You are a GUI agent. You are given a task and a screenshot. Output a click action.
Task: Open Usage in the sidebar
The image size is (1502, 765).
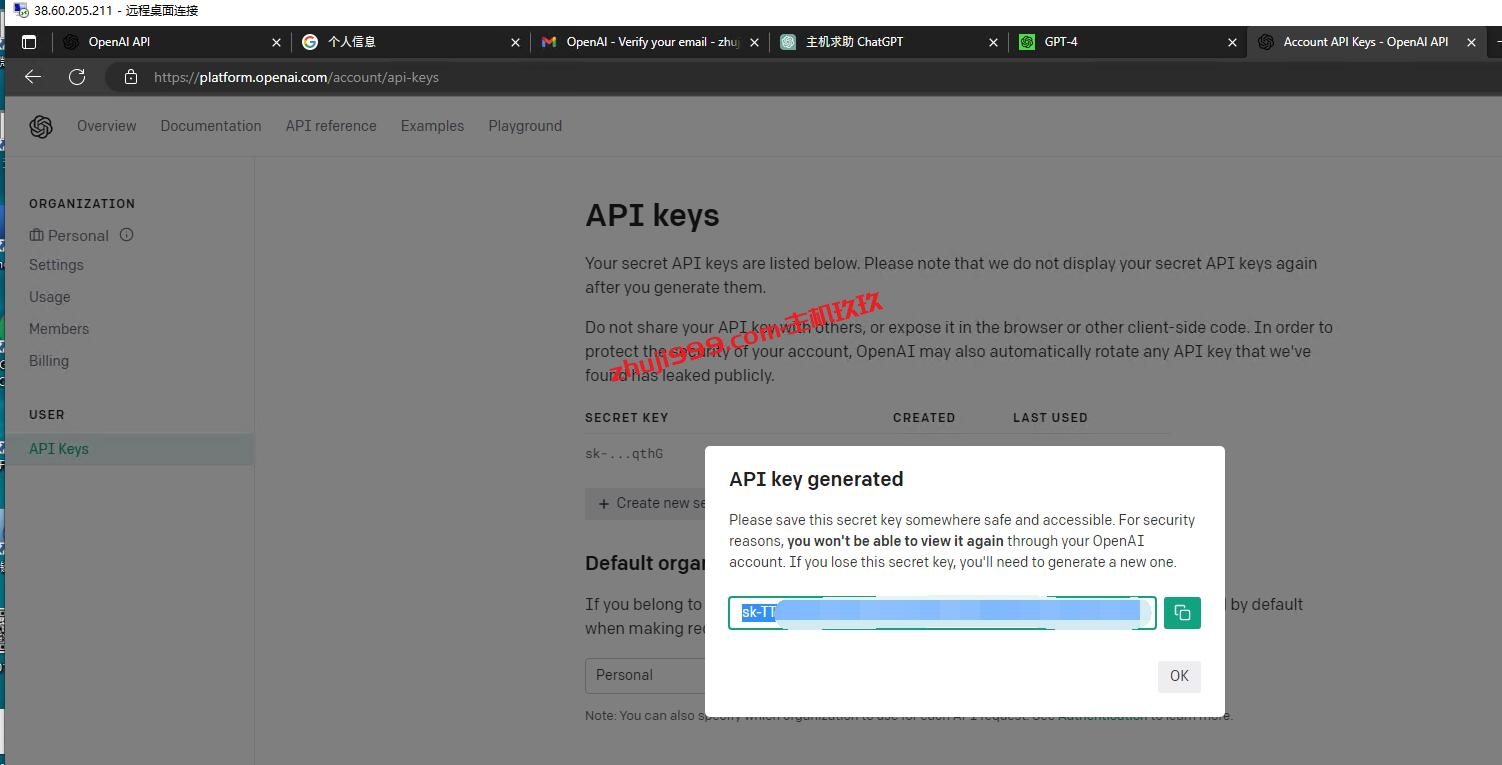click(x=50, y=297)
